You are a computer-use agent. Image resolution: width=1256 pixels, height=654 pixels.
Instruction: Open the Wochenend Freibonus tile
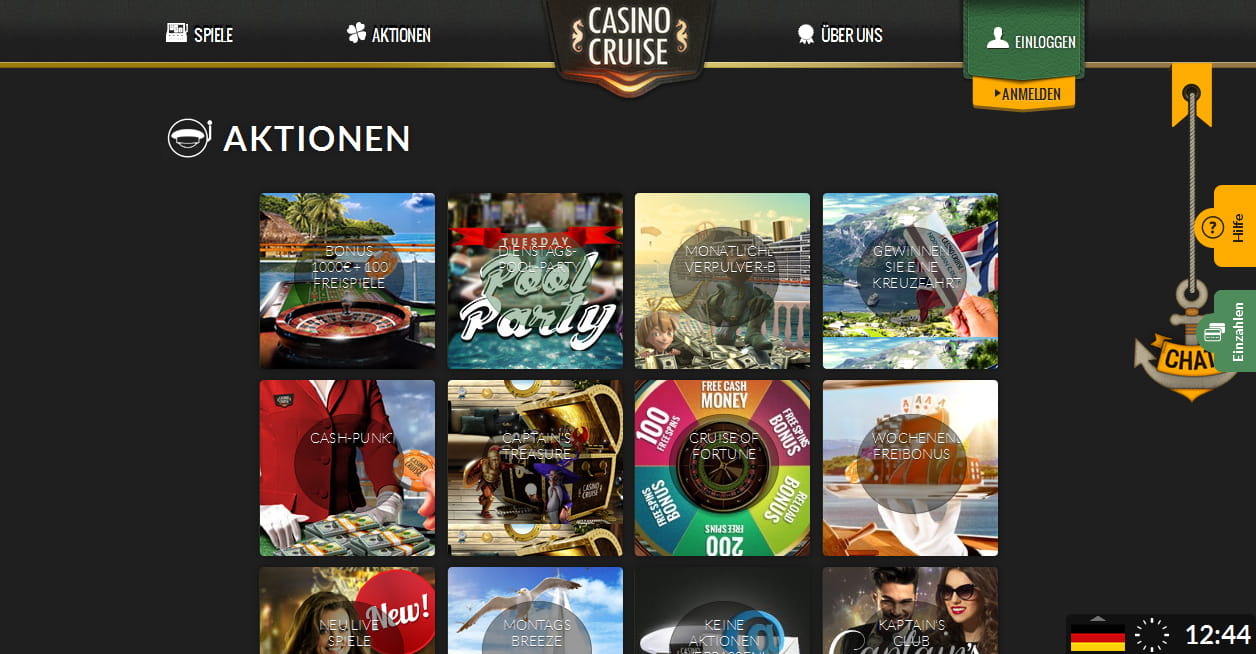click(910, 468)
